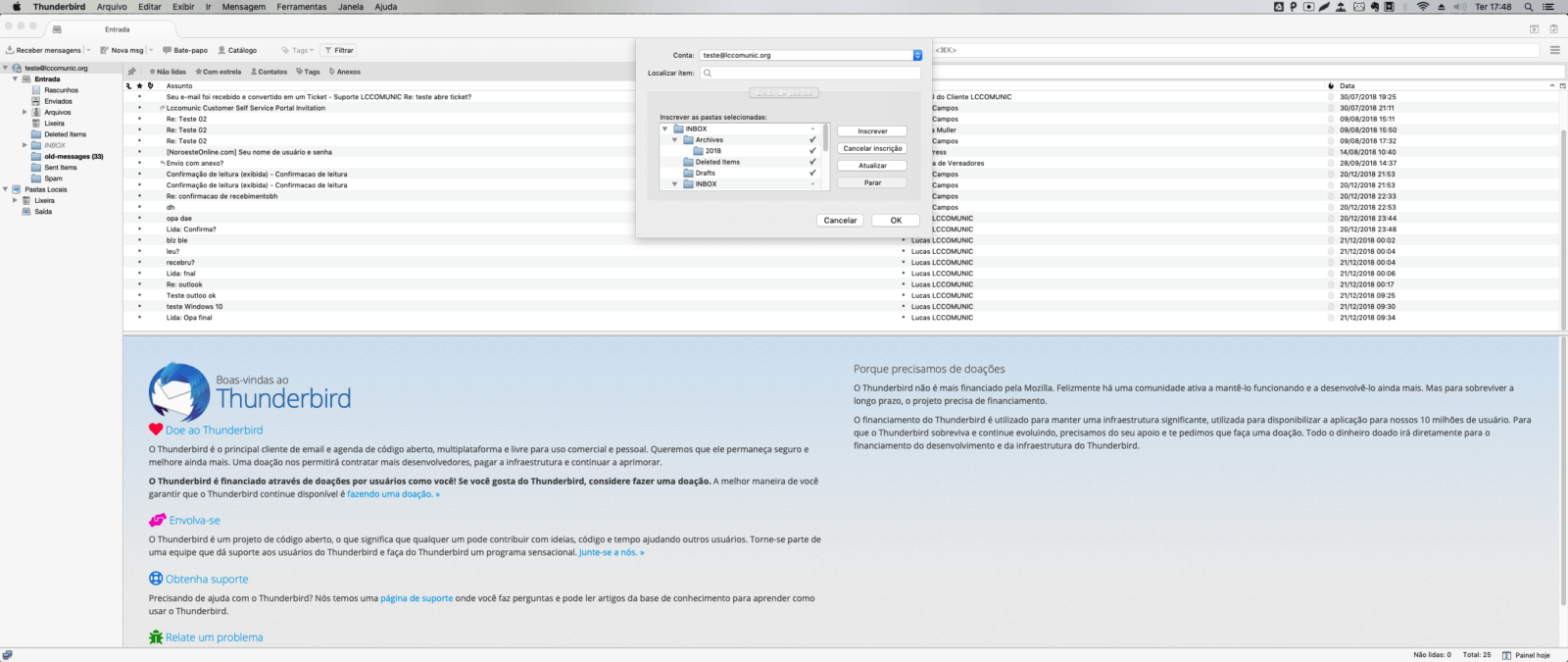Open the Catálogo address book
1568x662 pixels.
237,50
